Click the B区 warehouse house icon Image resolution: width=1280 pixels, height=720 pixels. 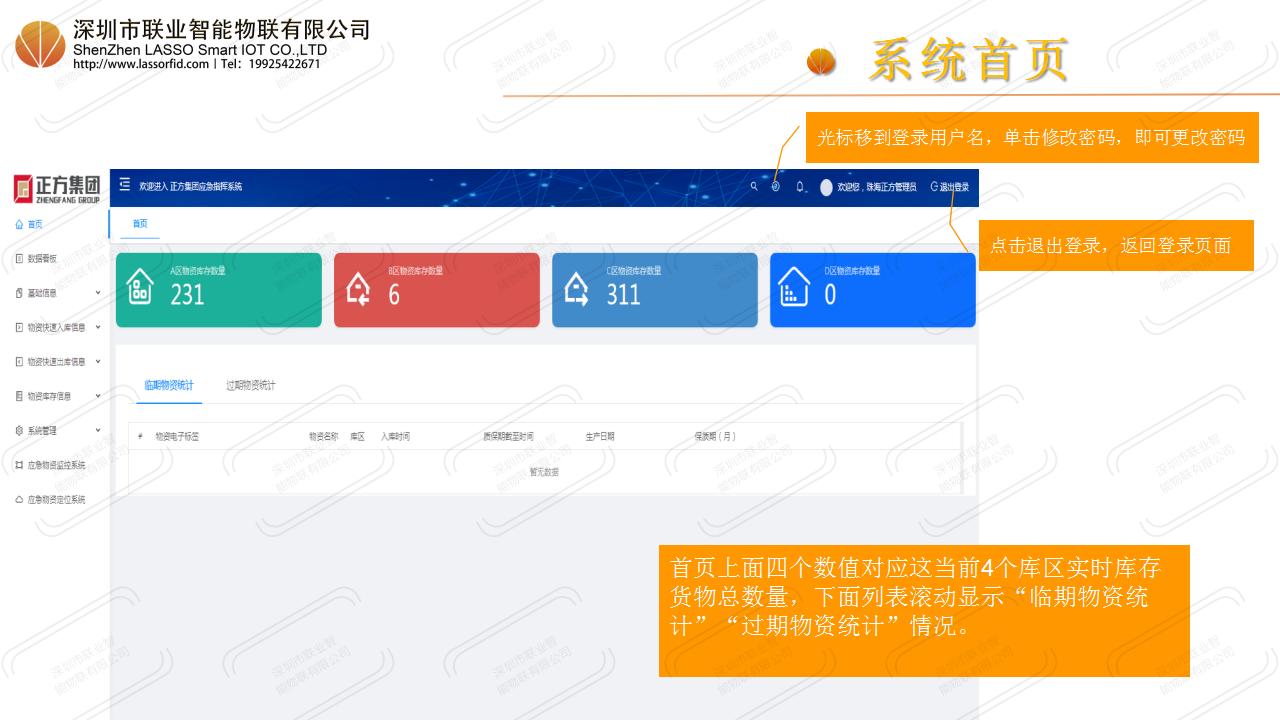359,290
